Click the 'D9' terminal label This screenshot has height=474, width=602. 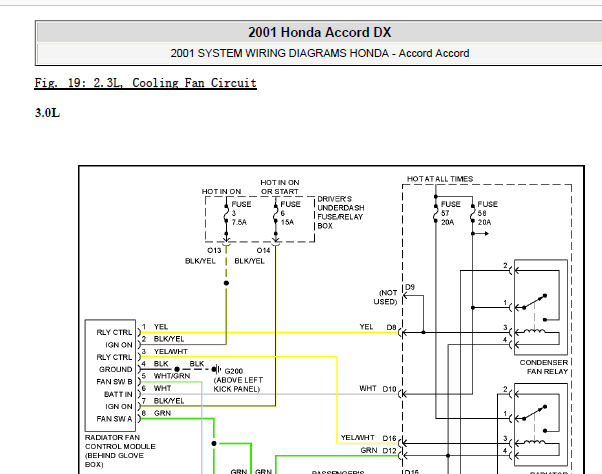(410, 287)
